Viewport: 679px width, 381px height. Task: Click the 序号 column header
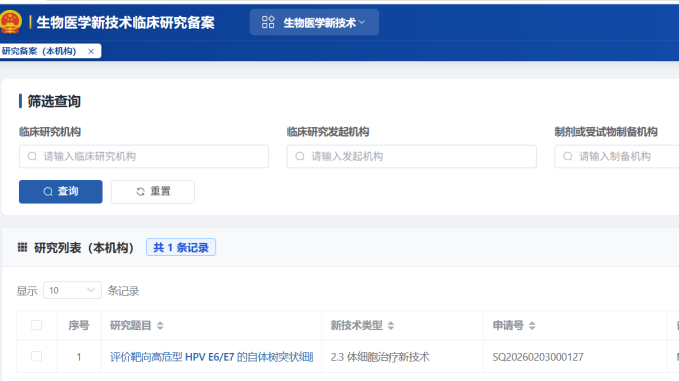click(79, 325)
